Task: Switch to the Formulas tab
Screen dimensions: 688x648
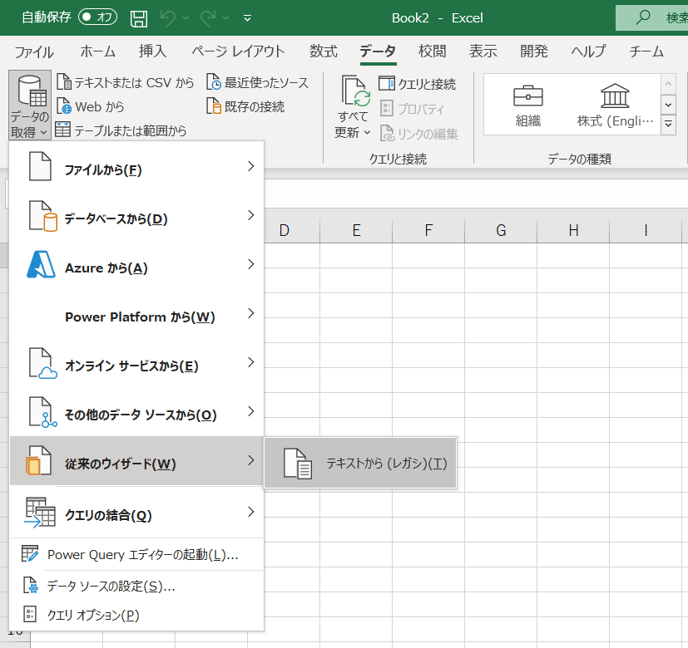Action: (323, 52)
